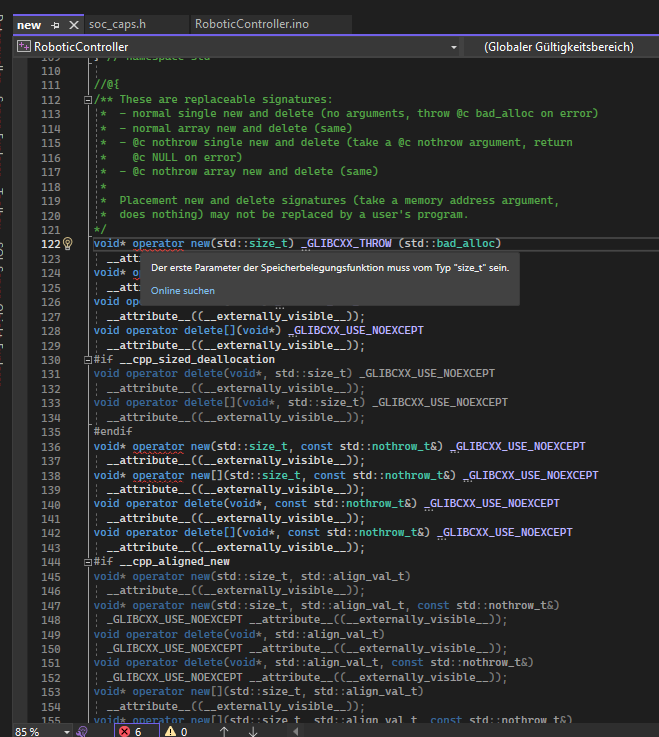Click the yellow warning count indicator
Viewport: 659px width, 737px height.
click(x=177, y=731)
